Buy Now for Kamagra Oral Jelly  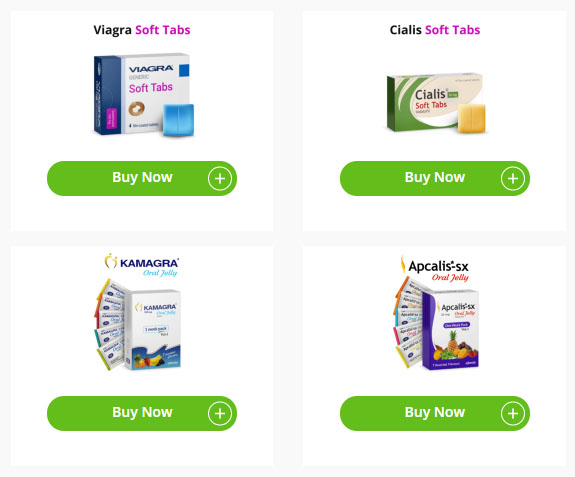142,414
